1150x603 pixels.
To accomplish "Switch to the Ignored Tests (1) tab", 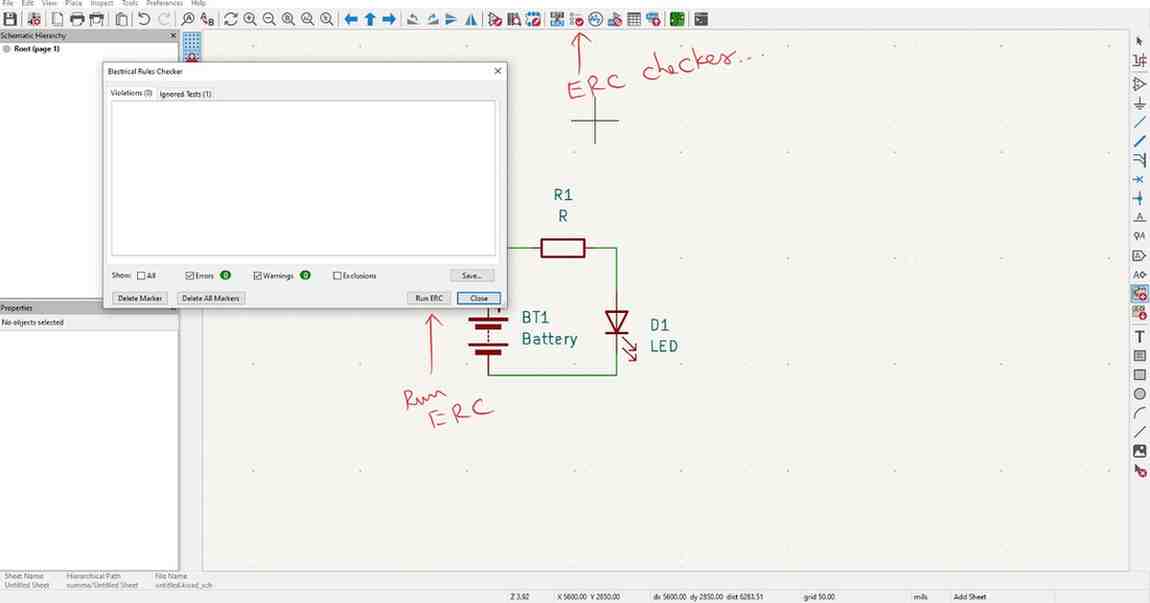I will click(186, 94).
